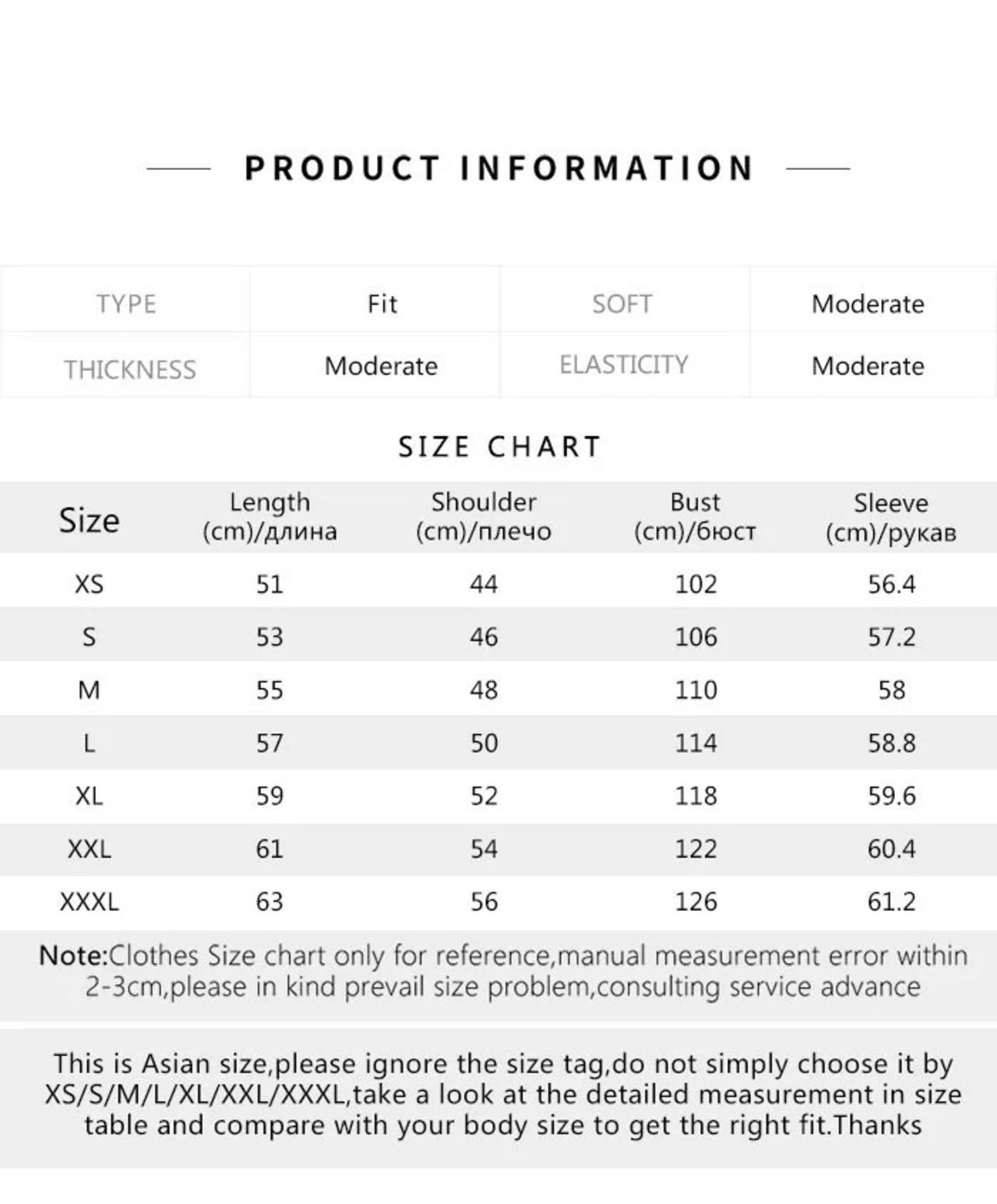Screen dimensions: 997x1204
Task: Select the SOFT label cell
Action: (622, 303)
